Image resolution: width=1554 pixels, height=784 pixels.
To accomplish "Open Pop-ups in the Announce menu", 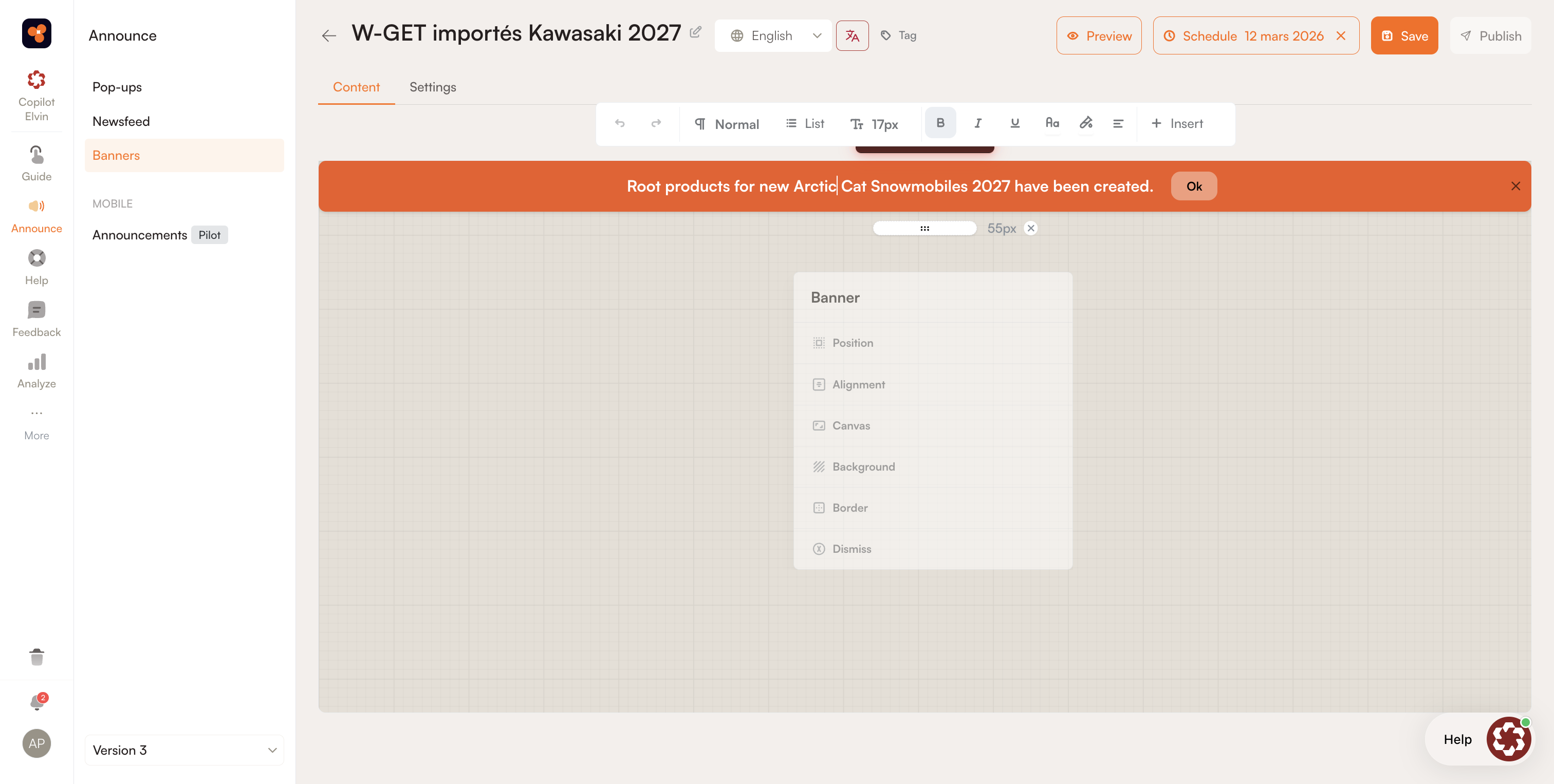I will [x=117, y=87].
